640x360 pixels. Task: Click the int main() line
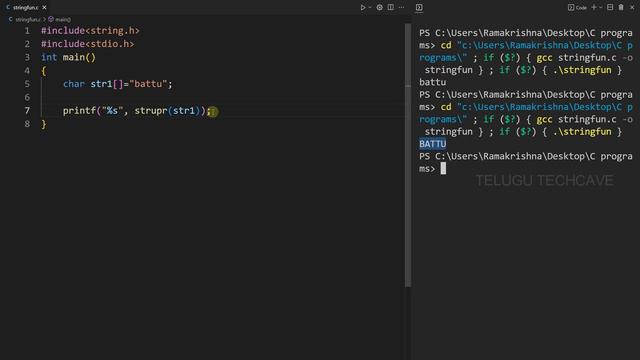[x=68, y=57]
